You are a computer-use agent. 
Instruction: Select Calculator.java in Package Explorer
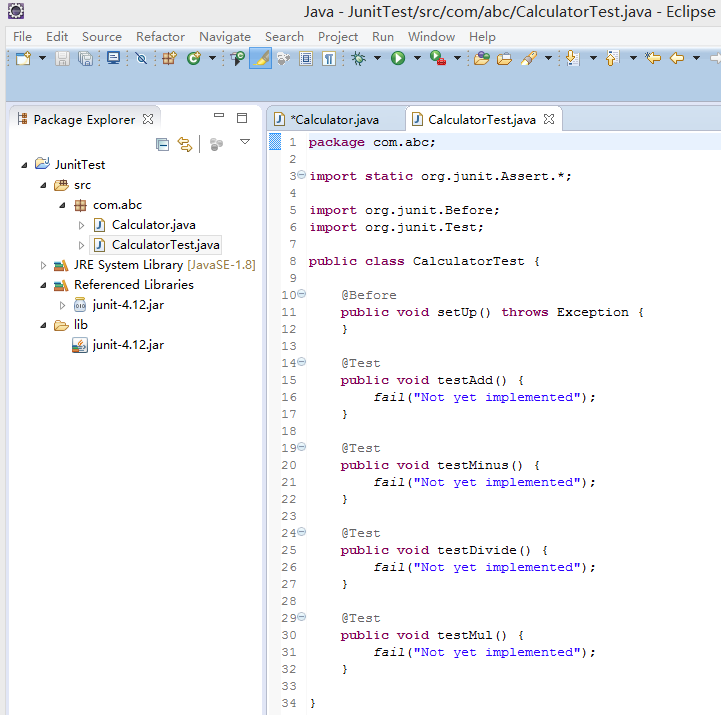154,225
